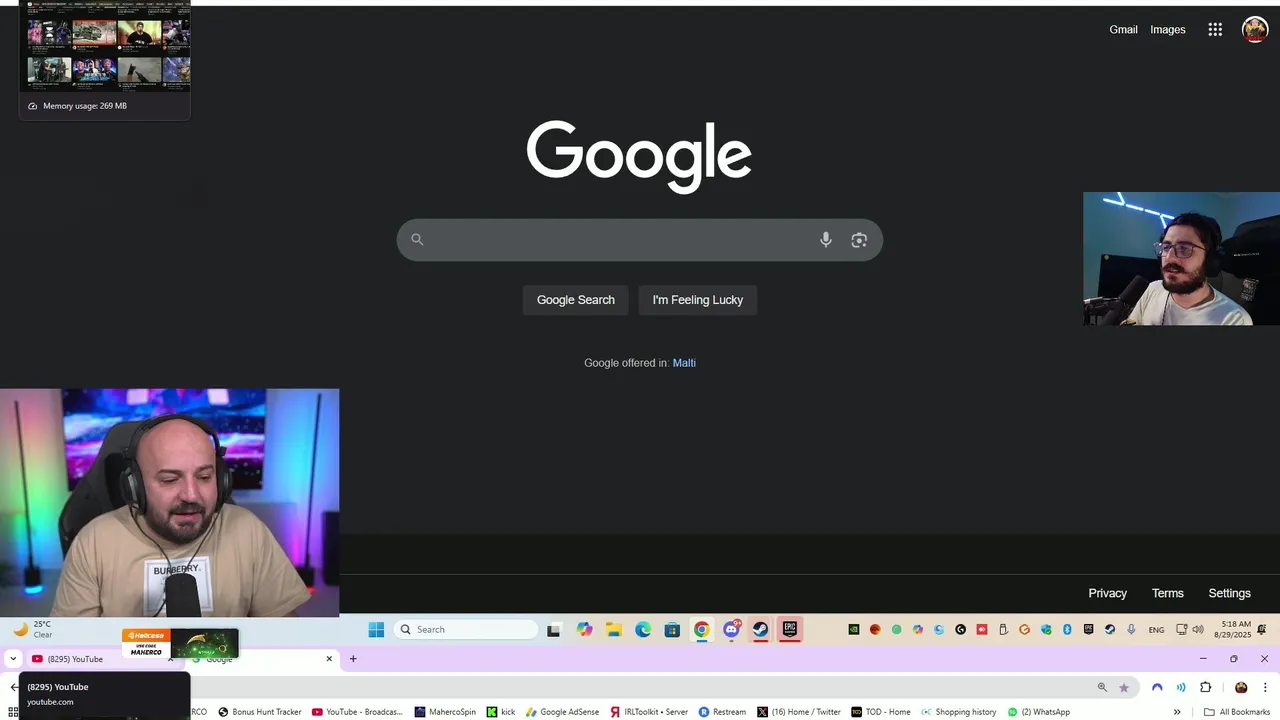Open the All Bookmarks folder
This screenshot has width=1280, height=720.
point(1237,712)
